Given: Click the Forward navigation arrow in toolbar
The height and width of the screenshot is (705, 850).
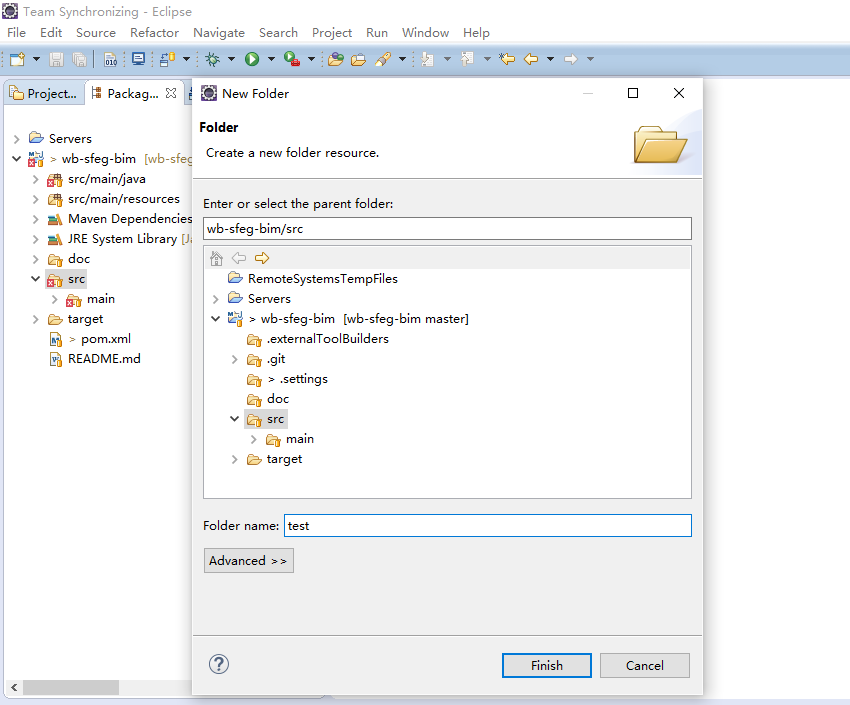Looking at the screenshot, I should click(x=571, y=59).
